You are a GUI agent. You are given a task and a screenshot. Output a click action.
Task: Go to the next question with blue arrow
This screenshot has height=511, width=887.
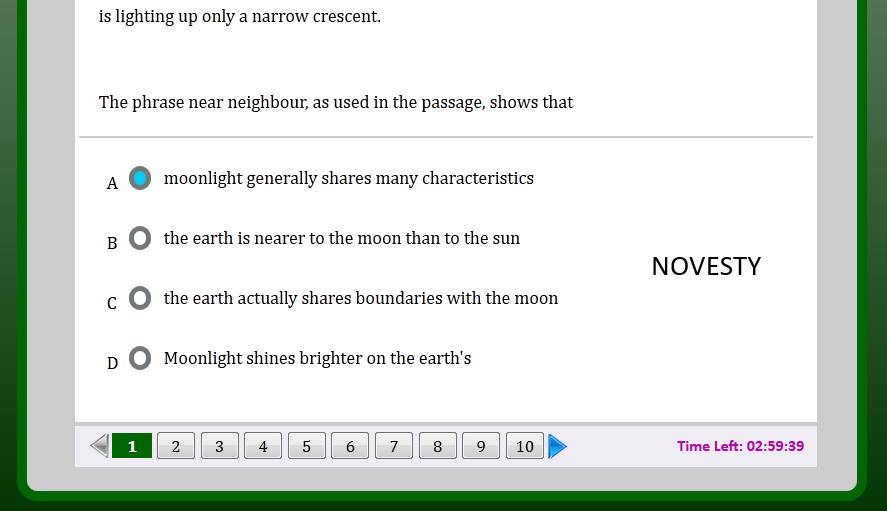pyautogui.click(x=557, y=446)
